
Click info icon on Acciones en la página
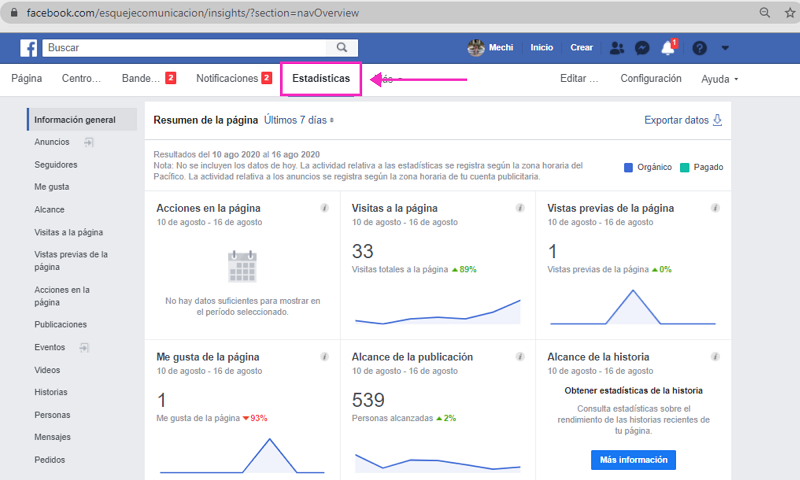(324, 208)
